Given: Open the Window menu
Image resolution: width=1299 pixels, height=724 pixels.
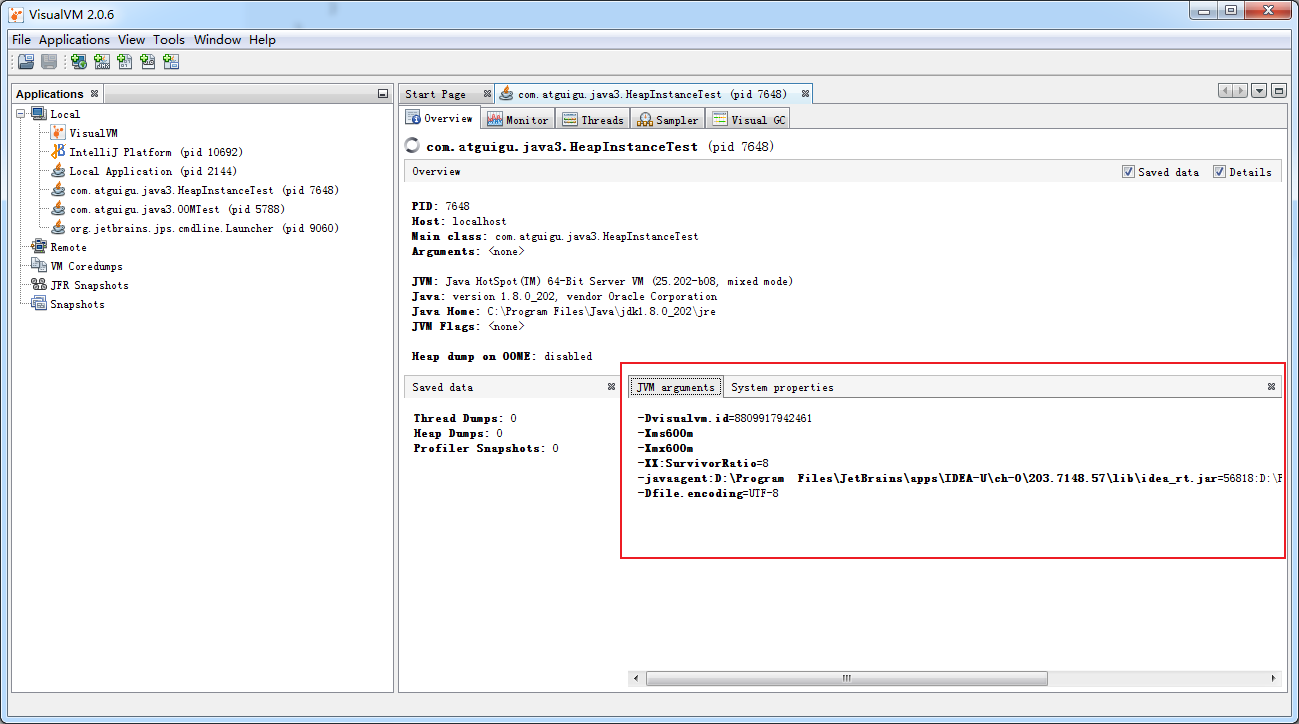Looking at the screenshot, I should pyautogui.click(x=217, y=40).
